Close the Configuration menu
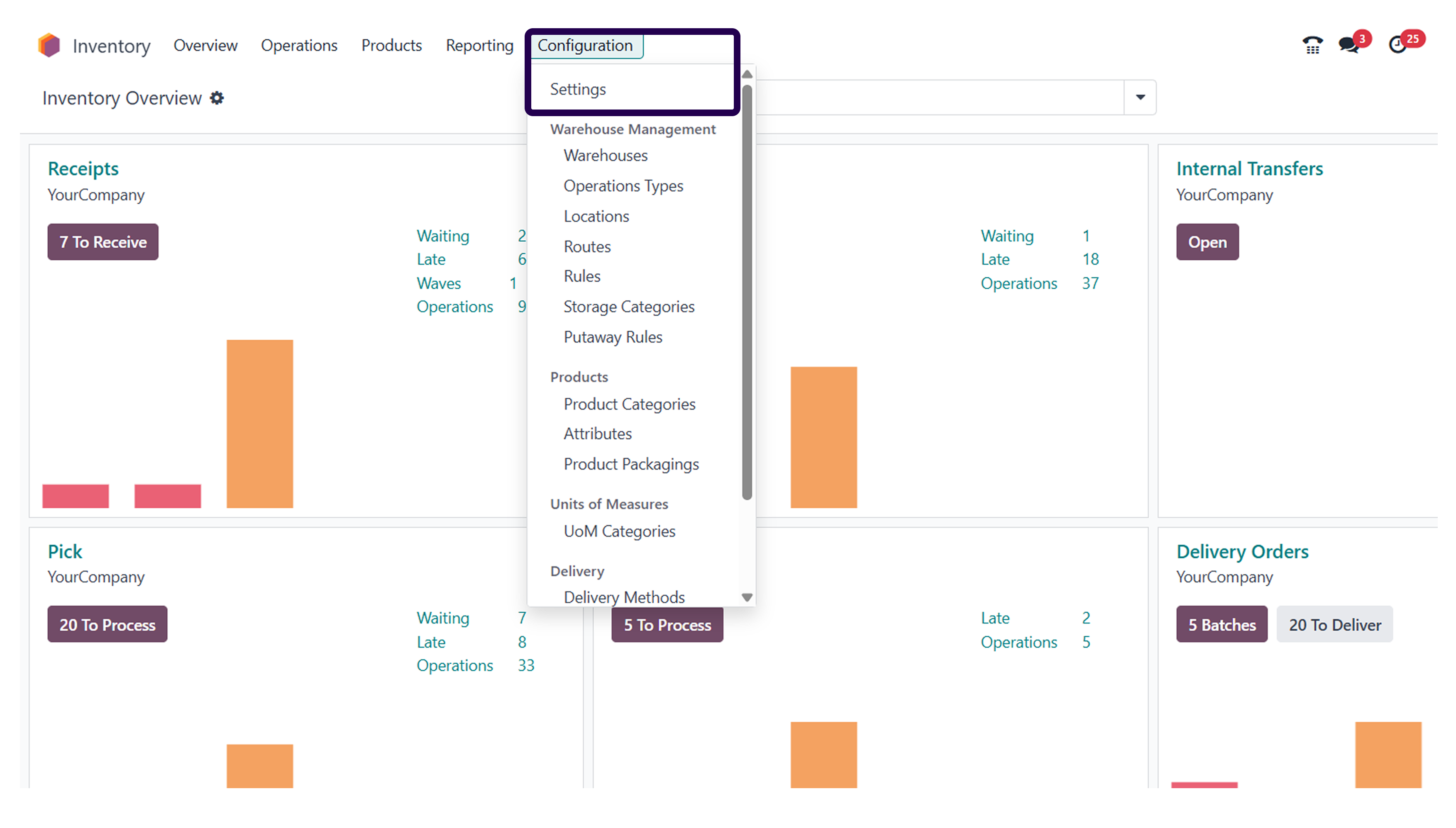Image resolution: width=1456 pixels, height=828 pixels. (586, 46)
